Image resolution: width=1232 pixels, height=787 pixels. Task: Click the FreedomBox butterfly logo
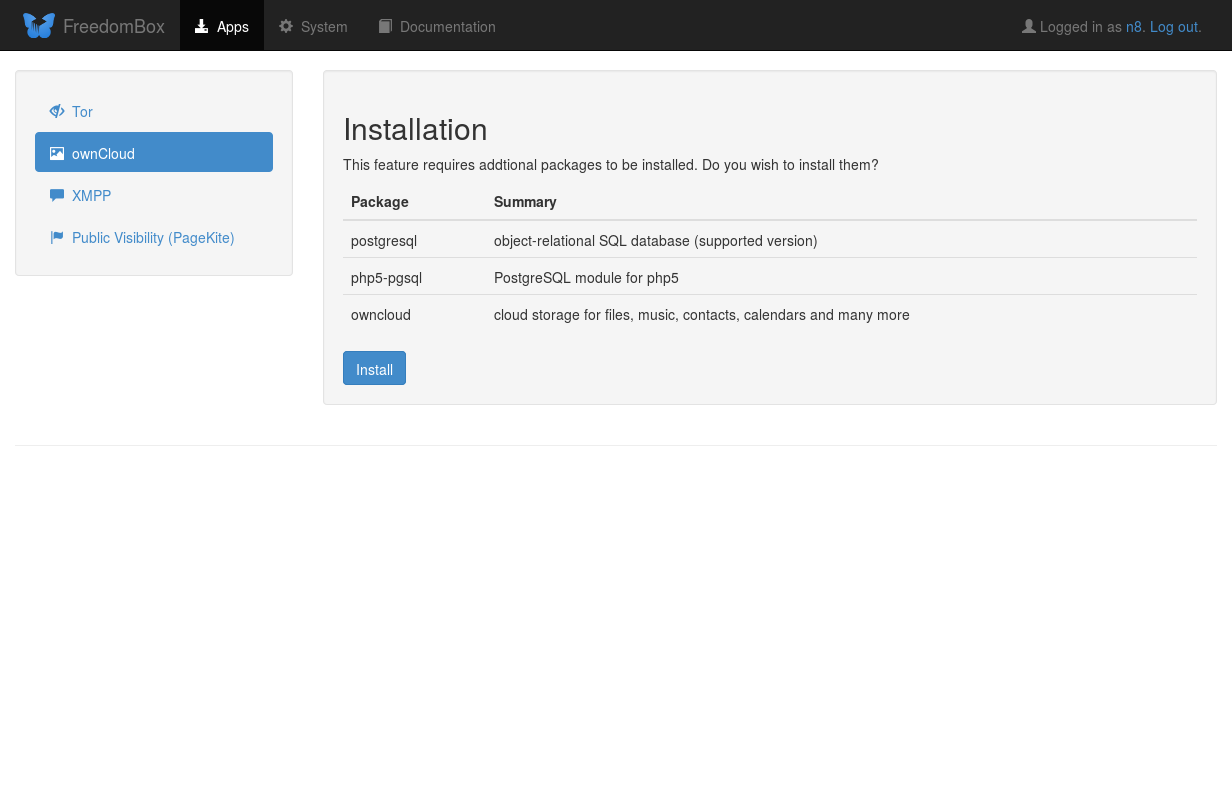tap(39, 26)
